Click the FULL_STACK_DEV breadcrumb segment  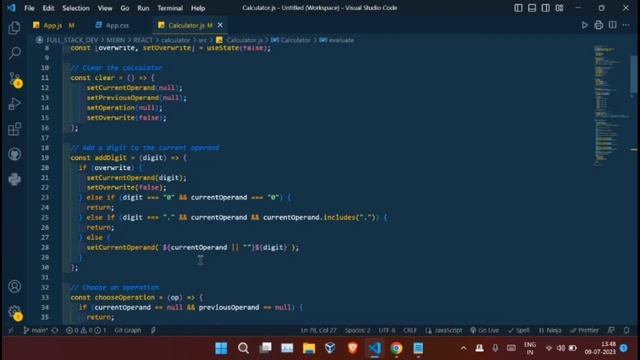72,40
